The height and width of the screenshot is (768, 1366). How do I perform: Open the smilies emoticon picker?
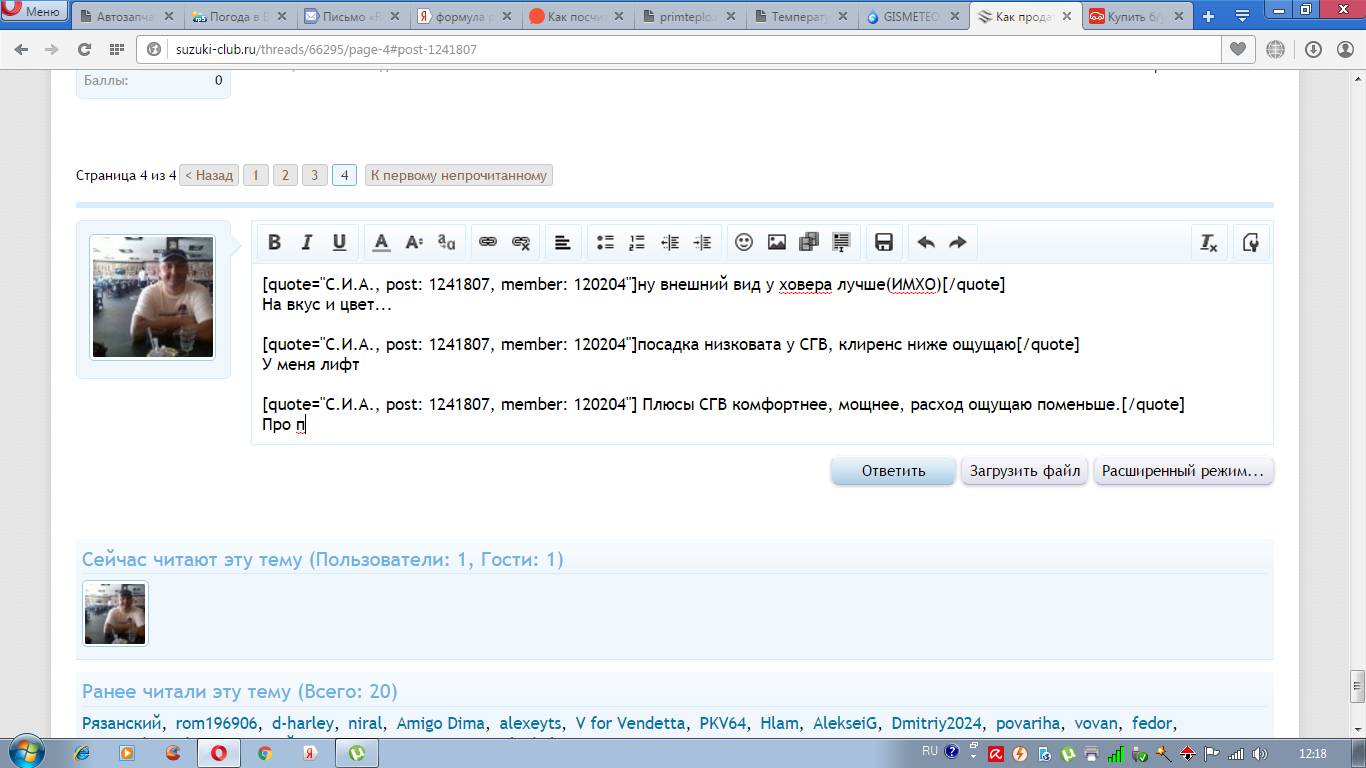[x=744, y=242]
